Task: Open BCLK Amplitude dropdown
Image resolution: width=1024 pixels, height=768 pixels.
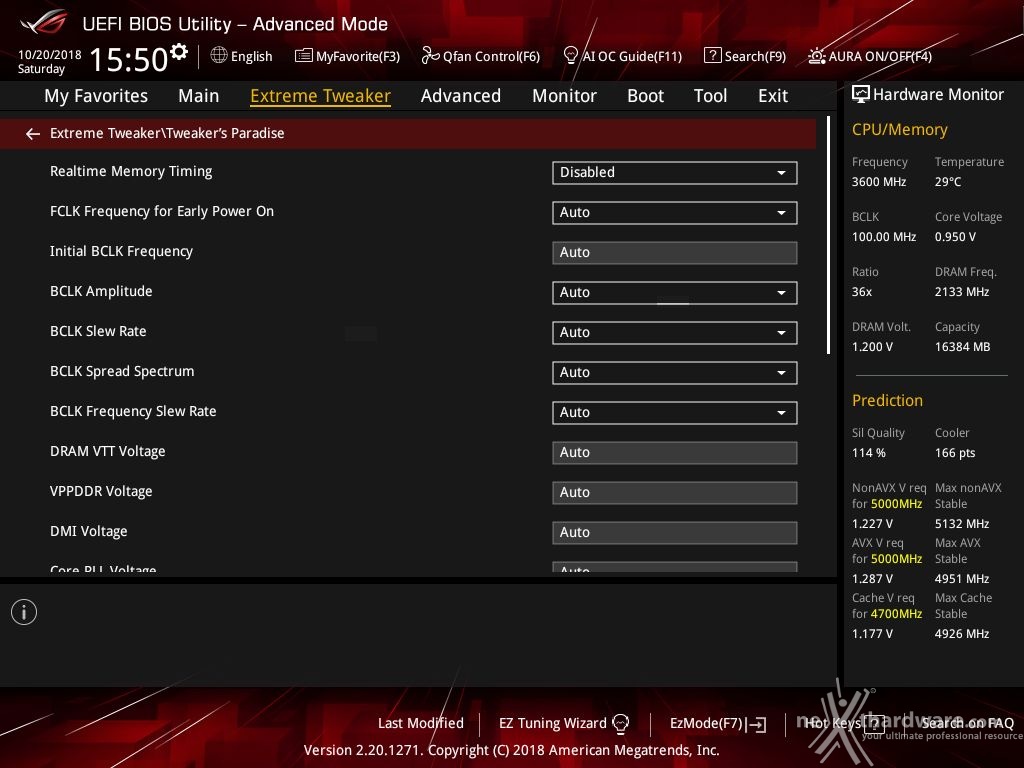Action: pyautogui.click(x=675, y=293)
